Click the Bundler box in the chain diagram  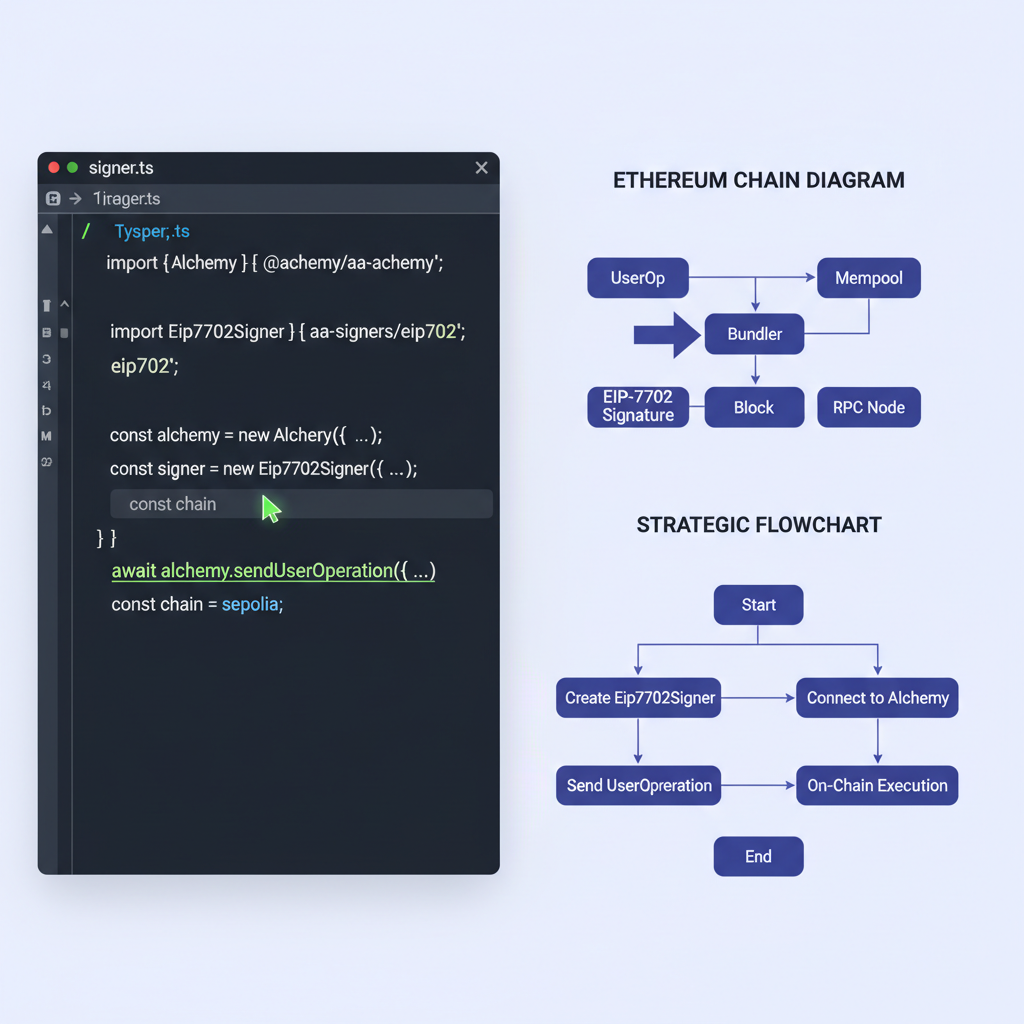click(754, 334)
